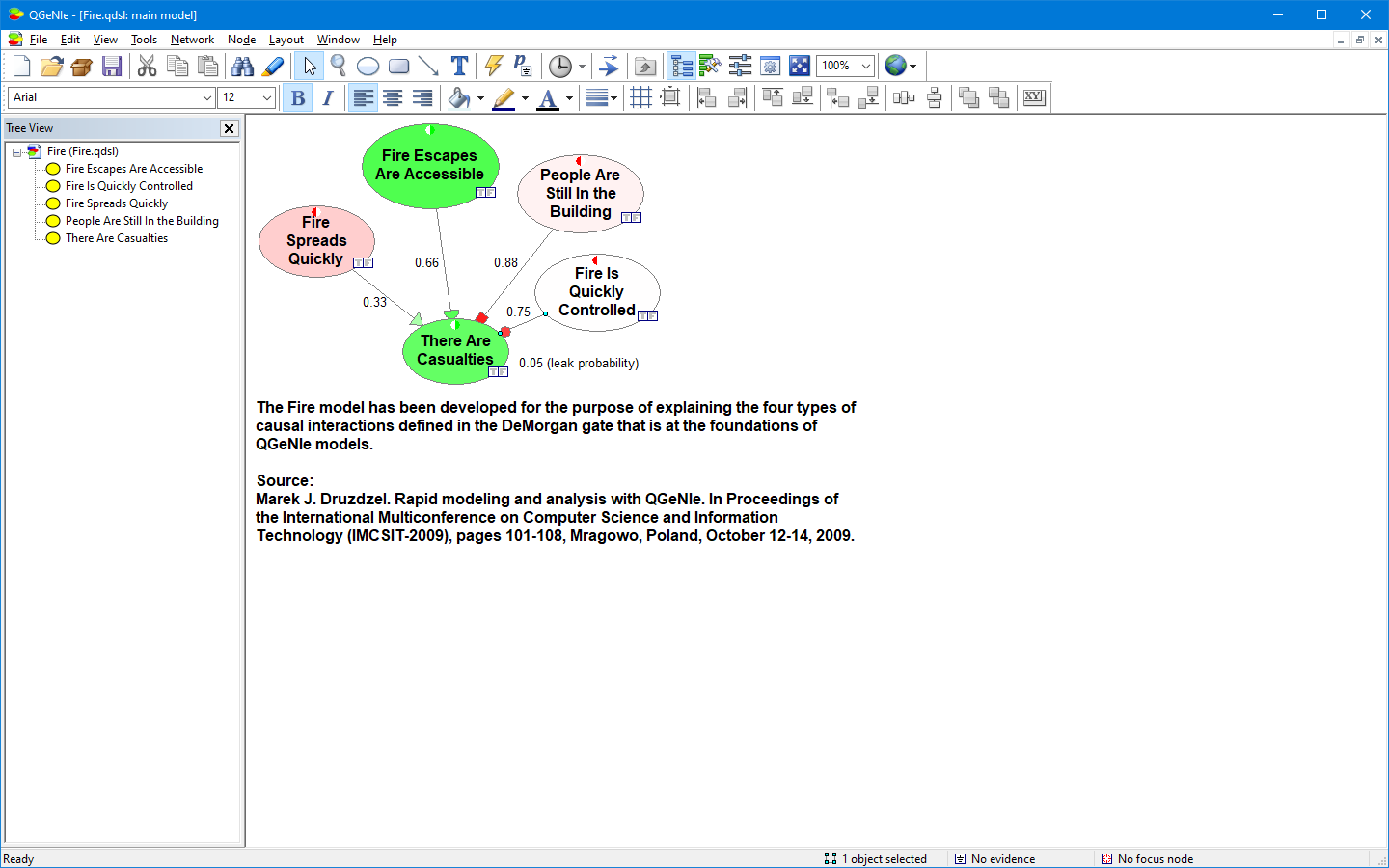The image size is (1389, 868).
Task: Click the Save diskette icon
Action: [112, 66]
